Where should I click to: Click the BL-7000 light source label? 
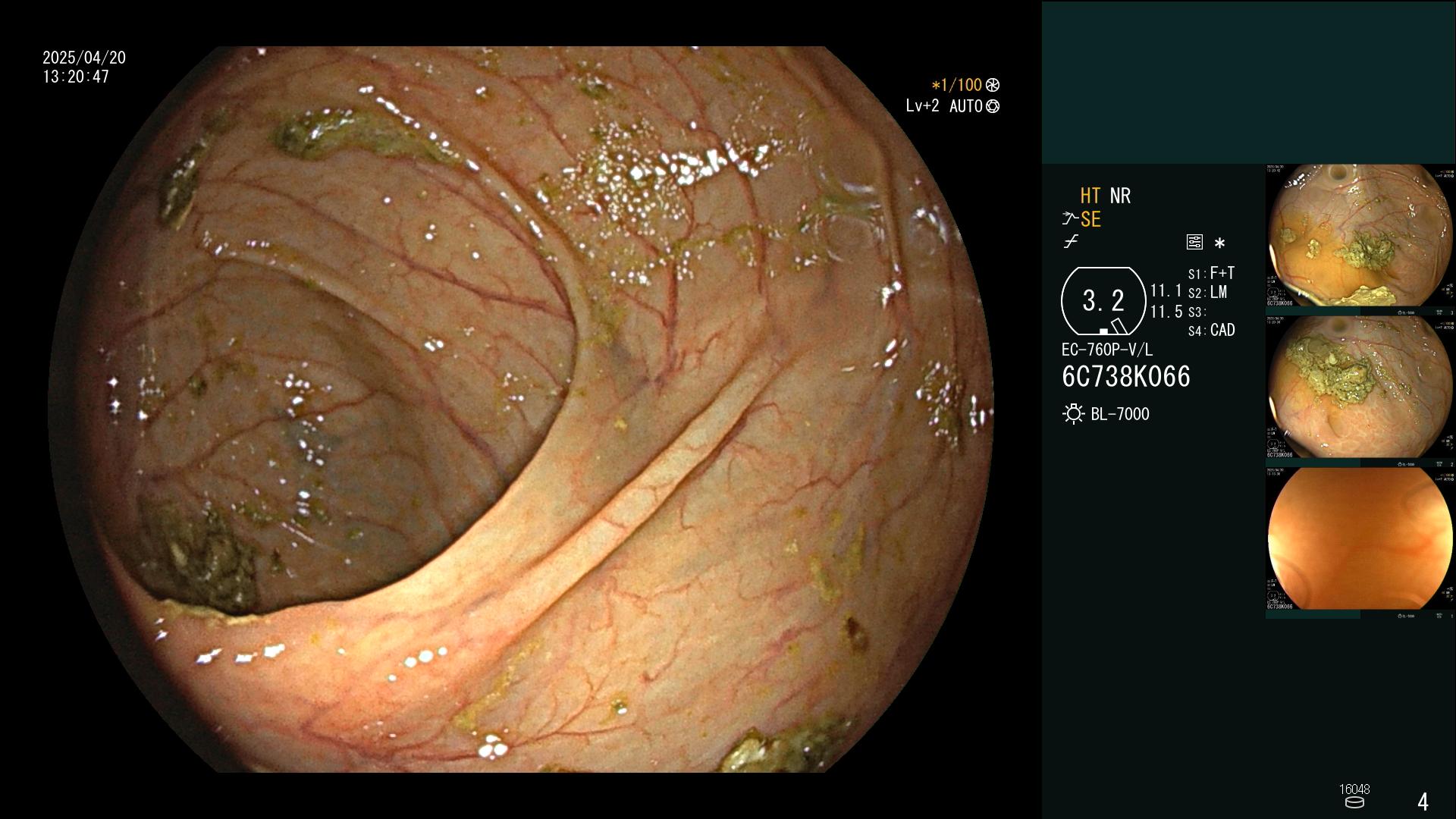tap(1120, 414)
